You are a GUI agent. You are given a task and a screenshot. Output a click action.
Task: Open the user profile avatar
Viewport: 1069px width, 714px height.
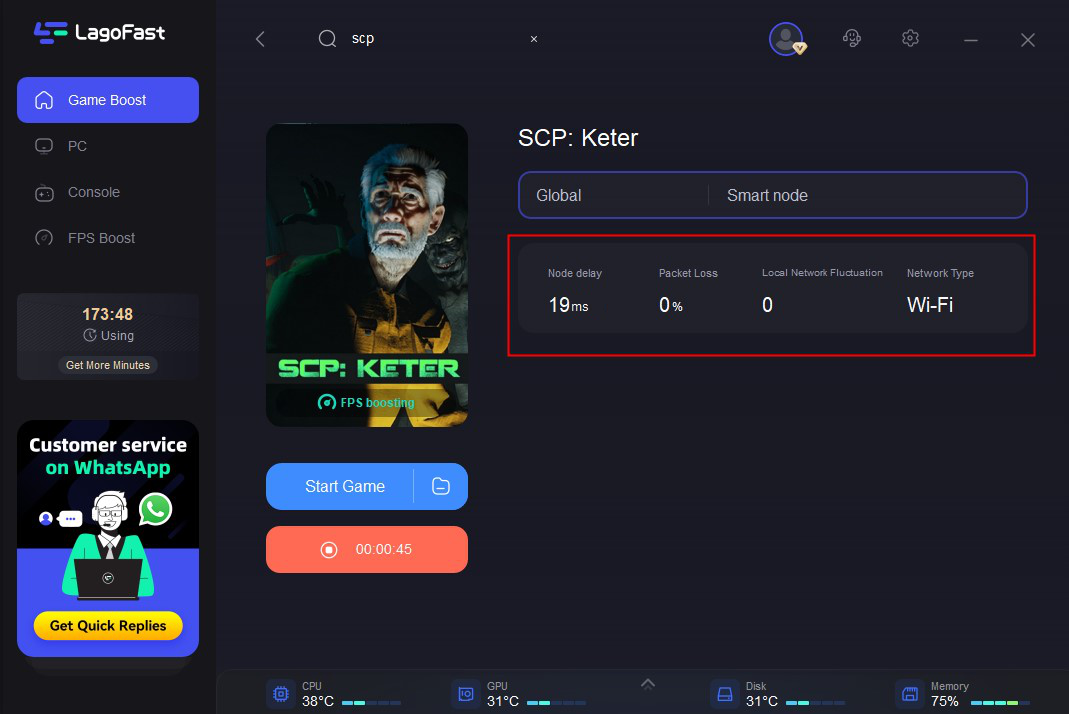787,39
